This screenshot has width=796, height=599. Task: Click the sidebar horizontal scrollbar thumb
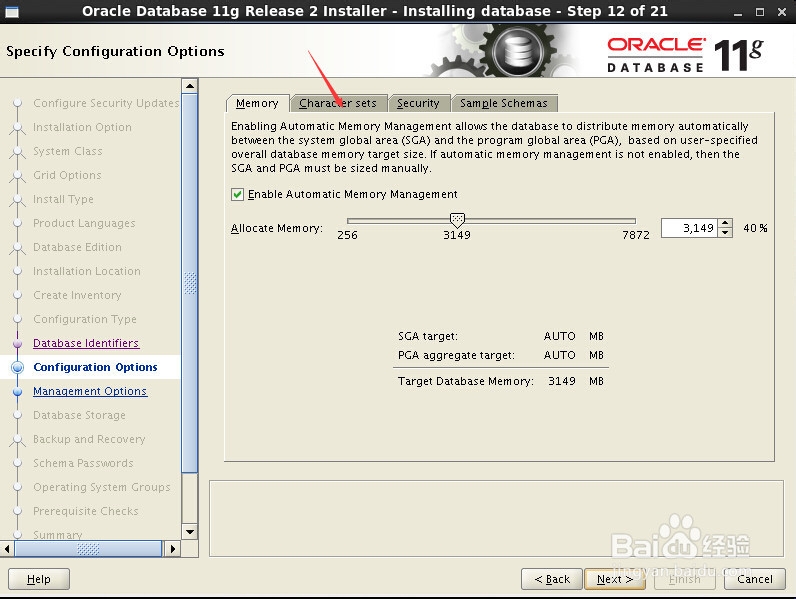[x=88, y=549]
